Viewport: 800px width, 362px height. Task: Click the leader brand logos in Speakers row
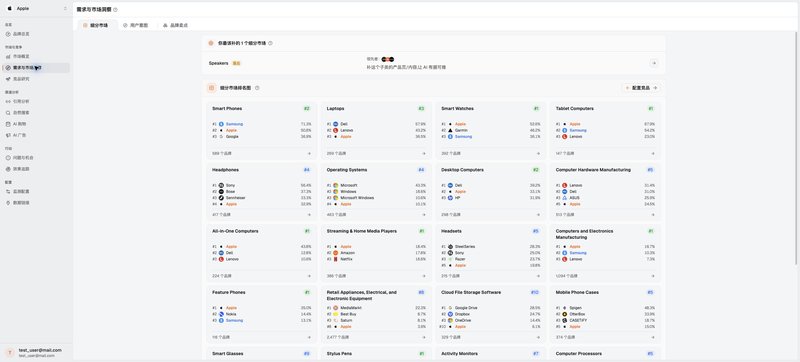click(x=388, y=60)
